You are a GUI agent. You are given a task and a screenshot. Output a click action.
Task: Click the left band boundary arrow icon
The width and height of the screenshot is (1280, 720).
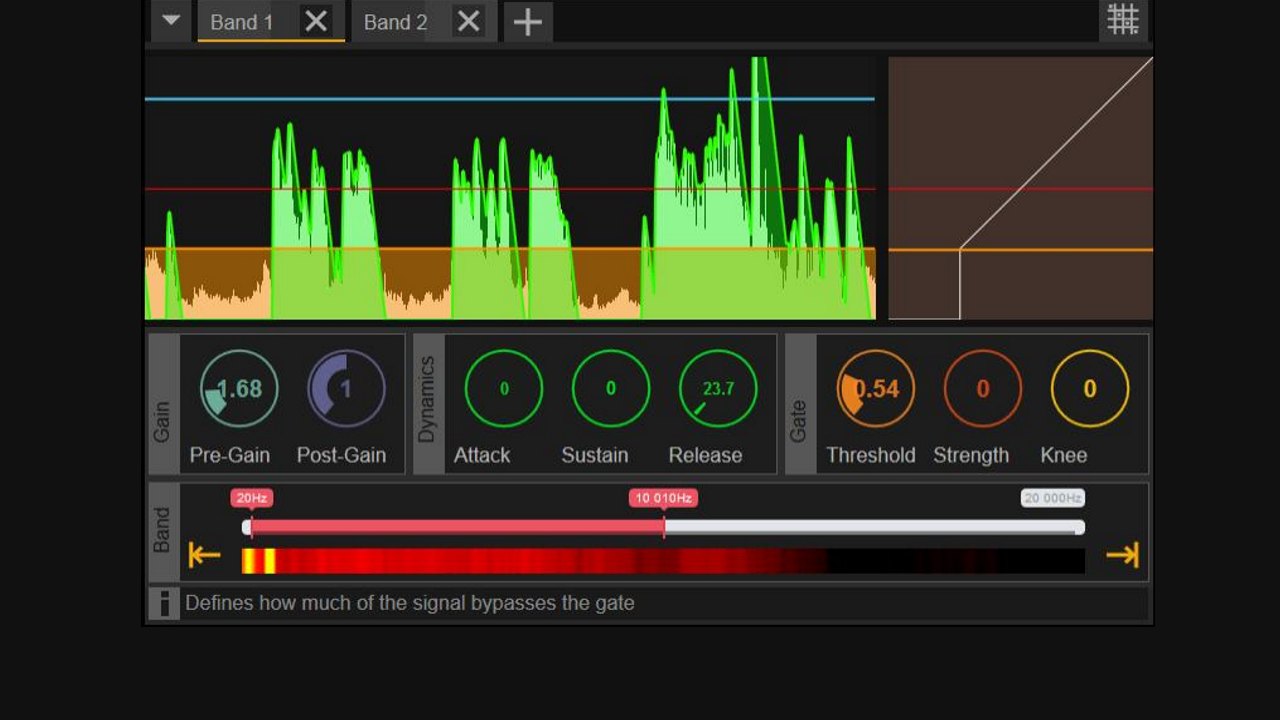[204, 555]
